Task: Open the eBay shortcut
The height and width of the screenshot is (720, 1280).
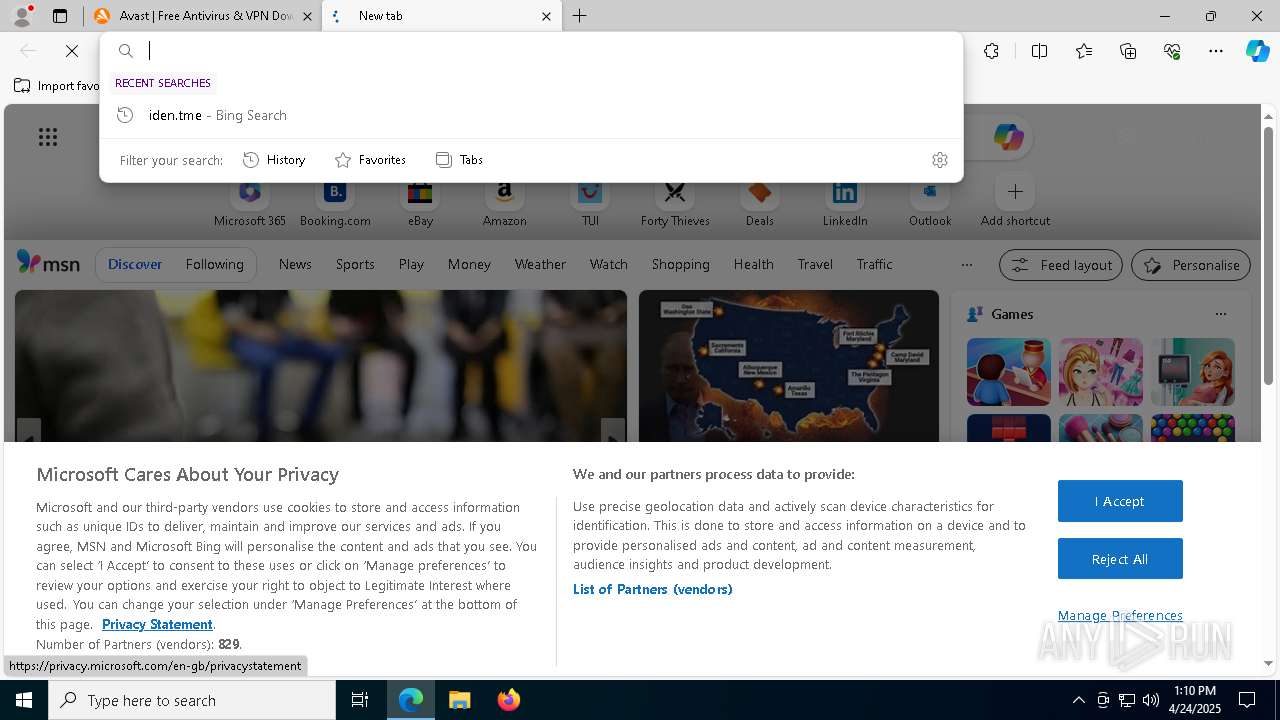Action: [420, 203]
